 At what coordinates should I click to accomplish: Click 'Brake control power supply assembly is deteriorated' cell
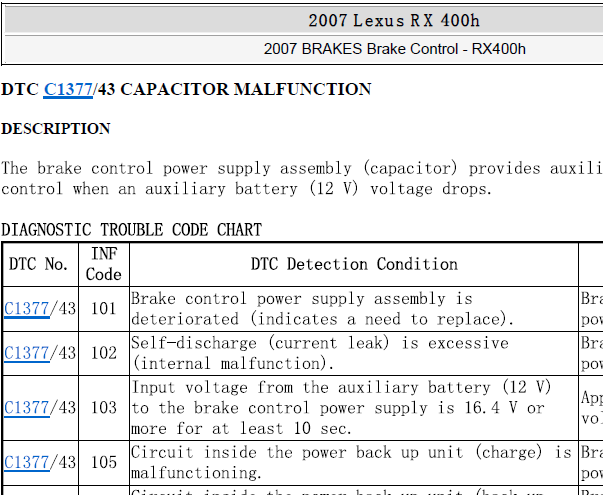click(354, 309)
